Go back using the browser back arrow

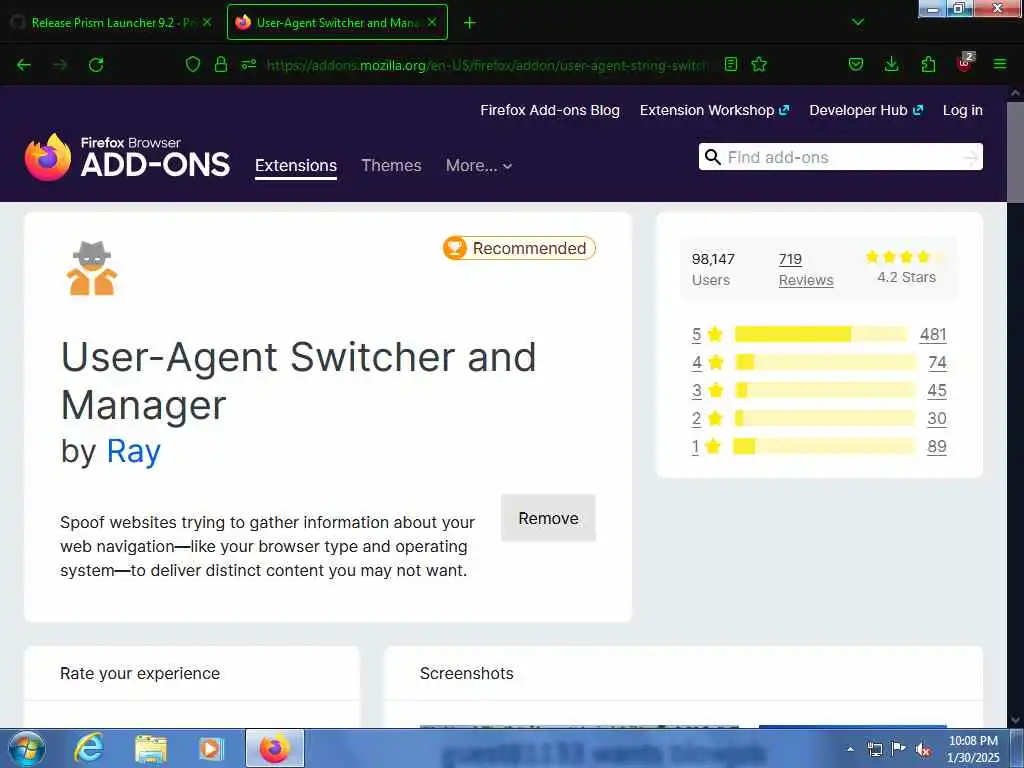pyautogui.click(x=24, y=65)
